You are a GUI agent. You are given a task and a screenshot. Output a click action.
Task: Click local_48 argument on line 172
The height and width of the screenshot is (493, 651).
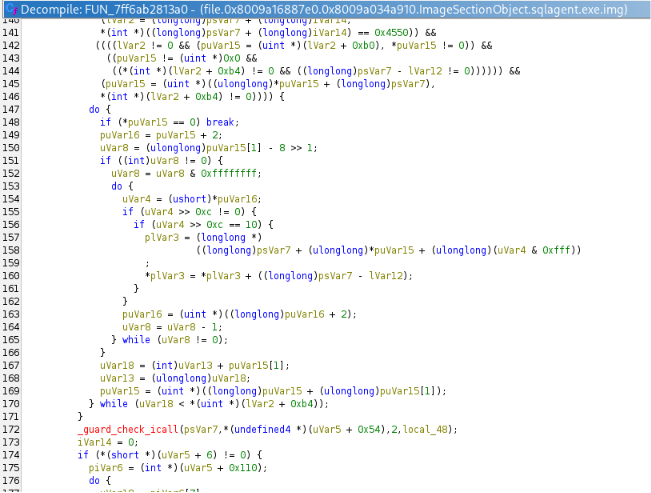pyautogui.click(x=427, y=429)
